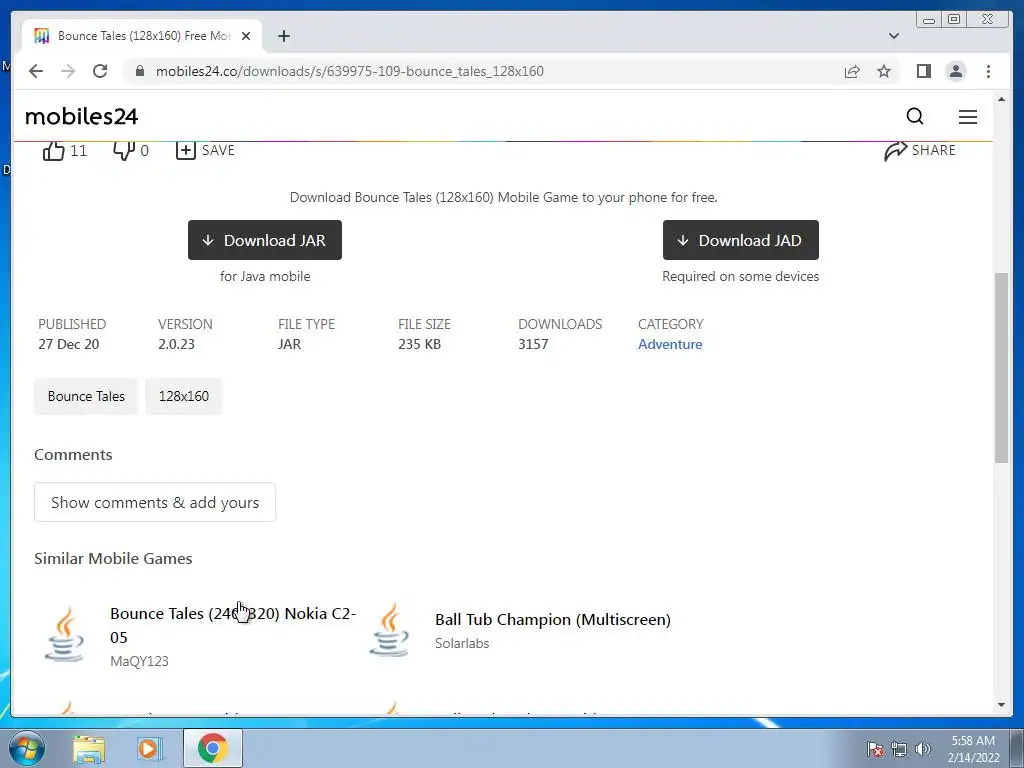Bookmark this page with star icon
Viewport: 1024px width, 768px height.
click(x=884, y=71)
